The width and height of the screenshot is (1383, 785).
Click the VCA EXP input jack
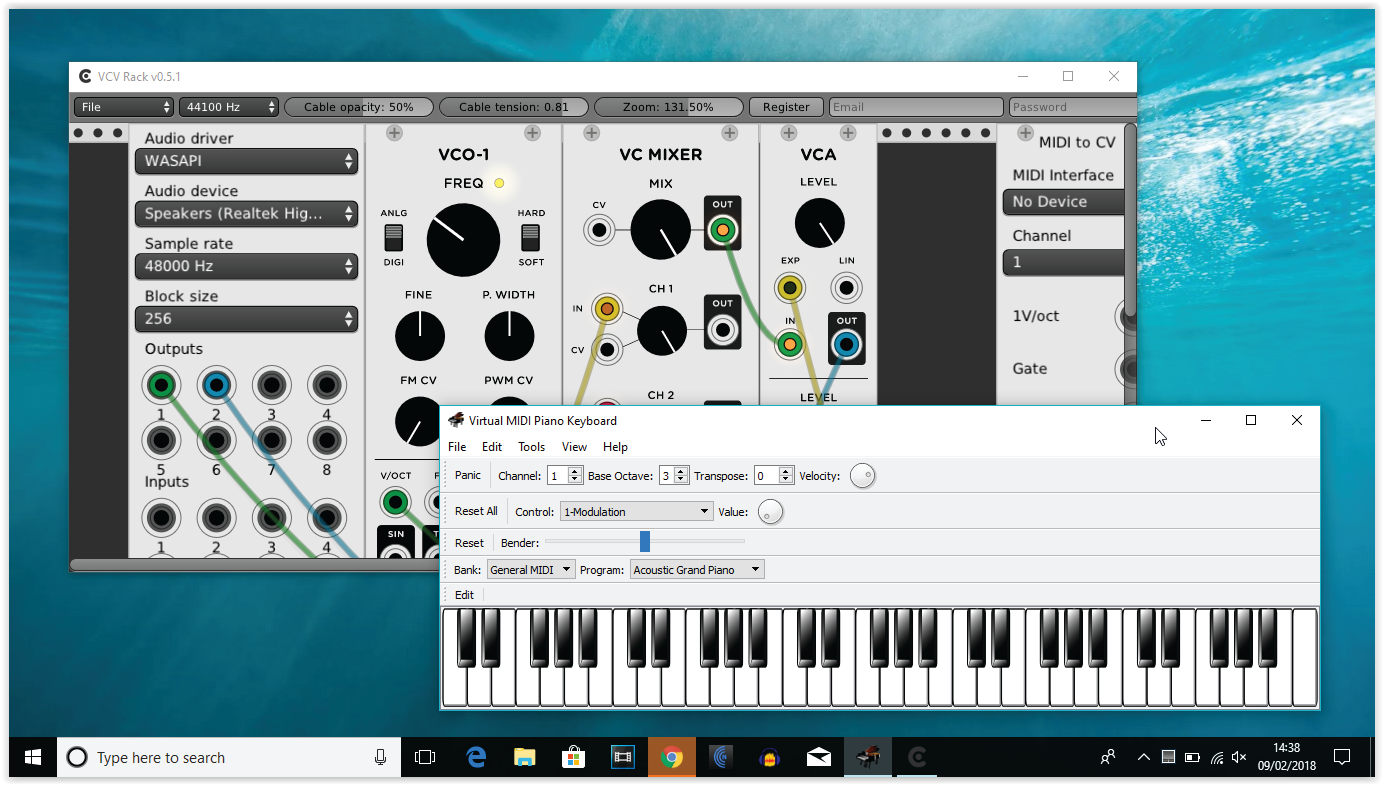[790, 289]
